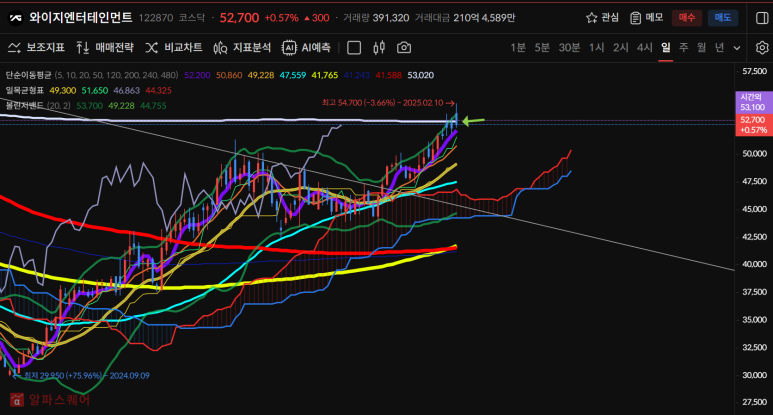
Task: Open 보조지표 auxiliary indicators
Action: pos(36,48)
